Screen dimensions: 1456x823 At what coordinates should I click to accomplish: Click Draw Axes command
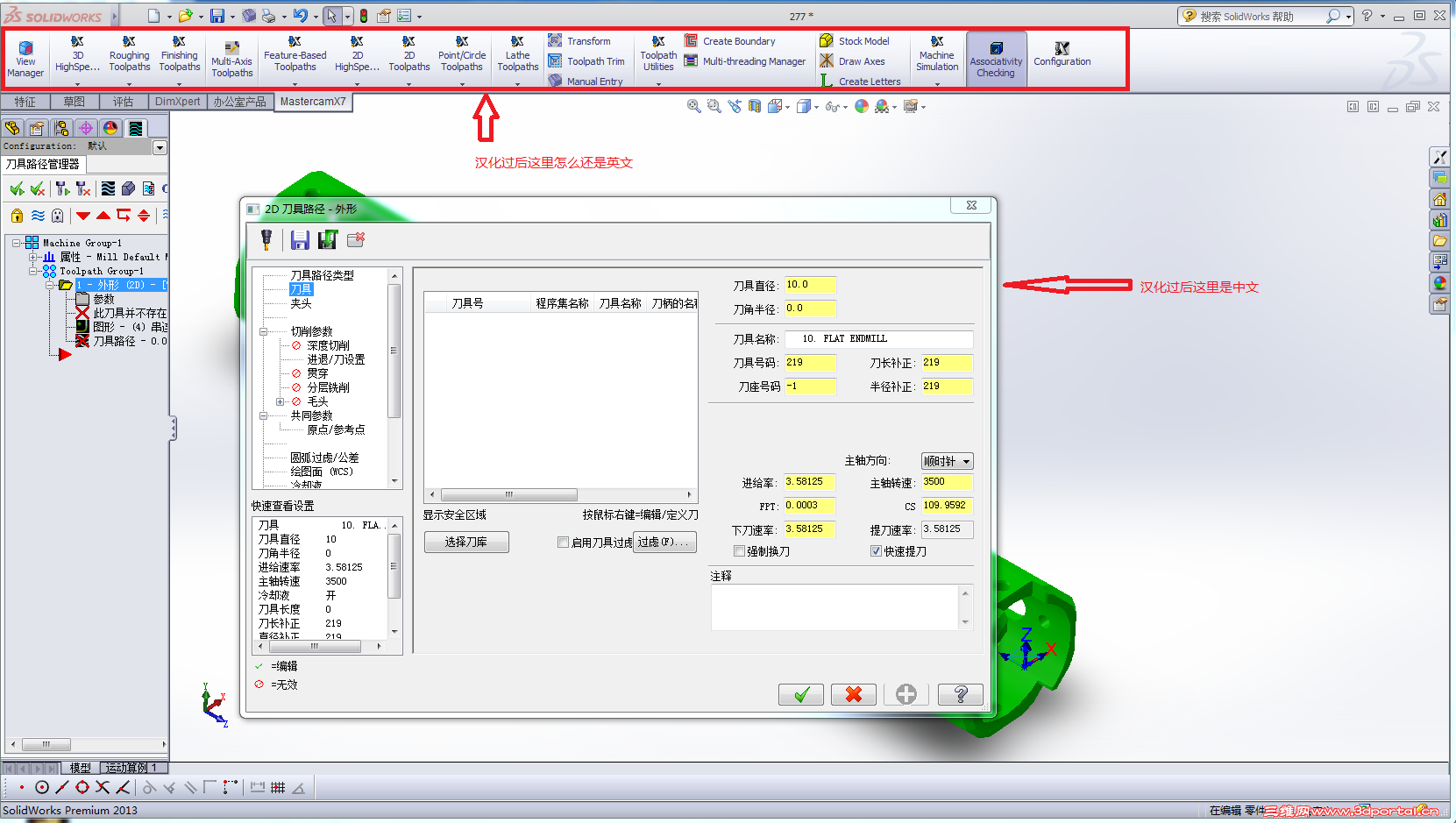click(852, 61)
